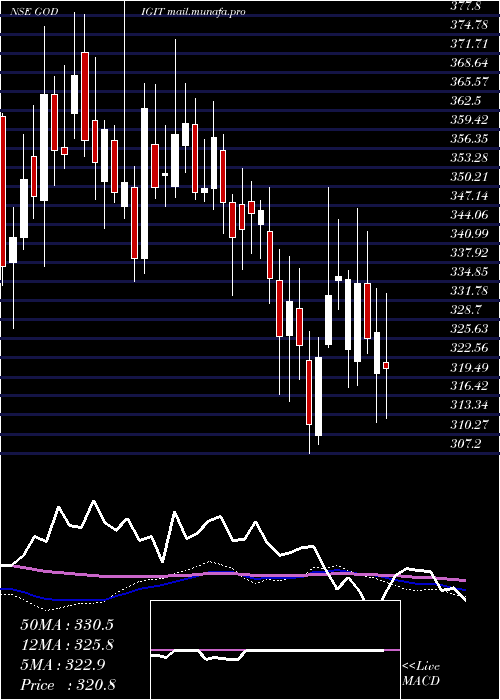The height and width of the screenshot is (700, 500).
Task: Click the 350.21 price axis label
Action: (x=469, y=177)
